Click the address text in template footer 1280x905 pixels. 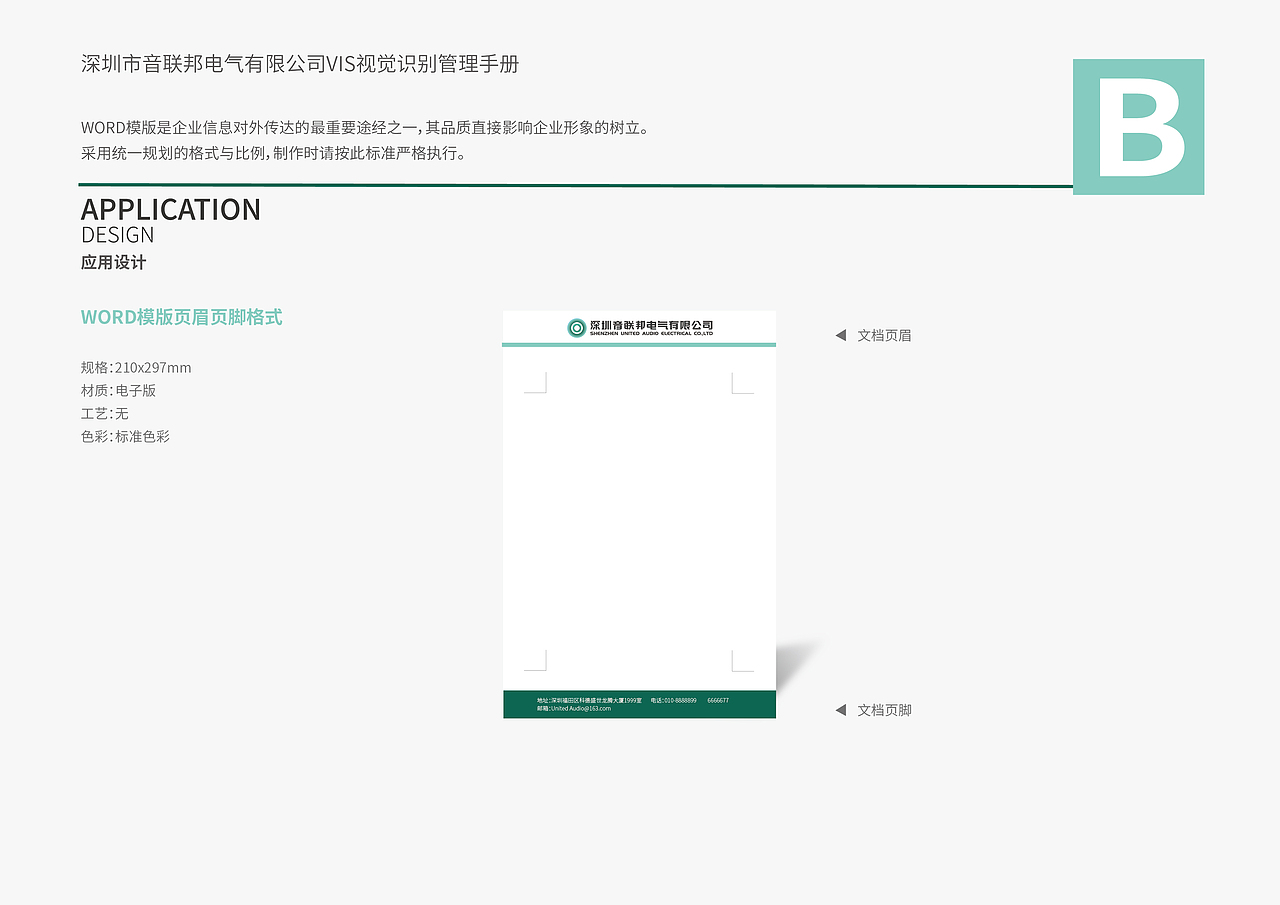pyautogui.click(x=589, y=700)
